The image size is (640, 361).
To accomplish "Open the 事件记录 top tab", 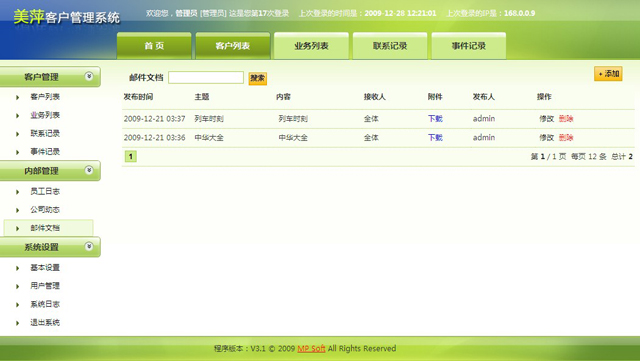I will point(469,46).
